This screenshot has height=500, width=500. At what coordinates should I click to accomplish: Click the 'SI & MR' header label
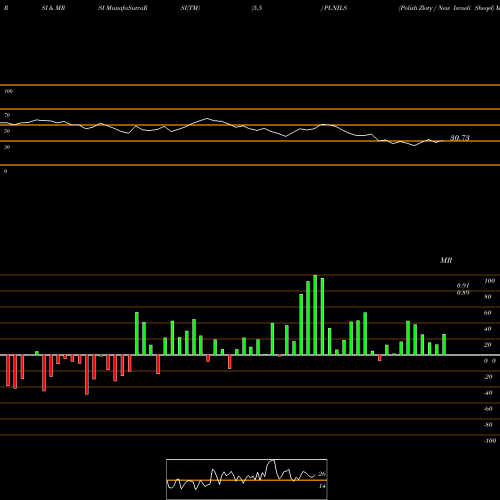[53, 8]
